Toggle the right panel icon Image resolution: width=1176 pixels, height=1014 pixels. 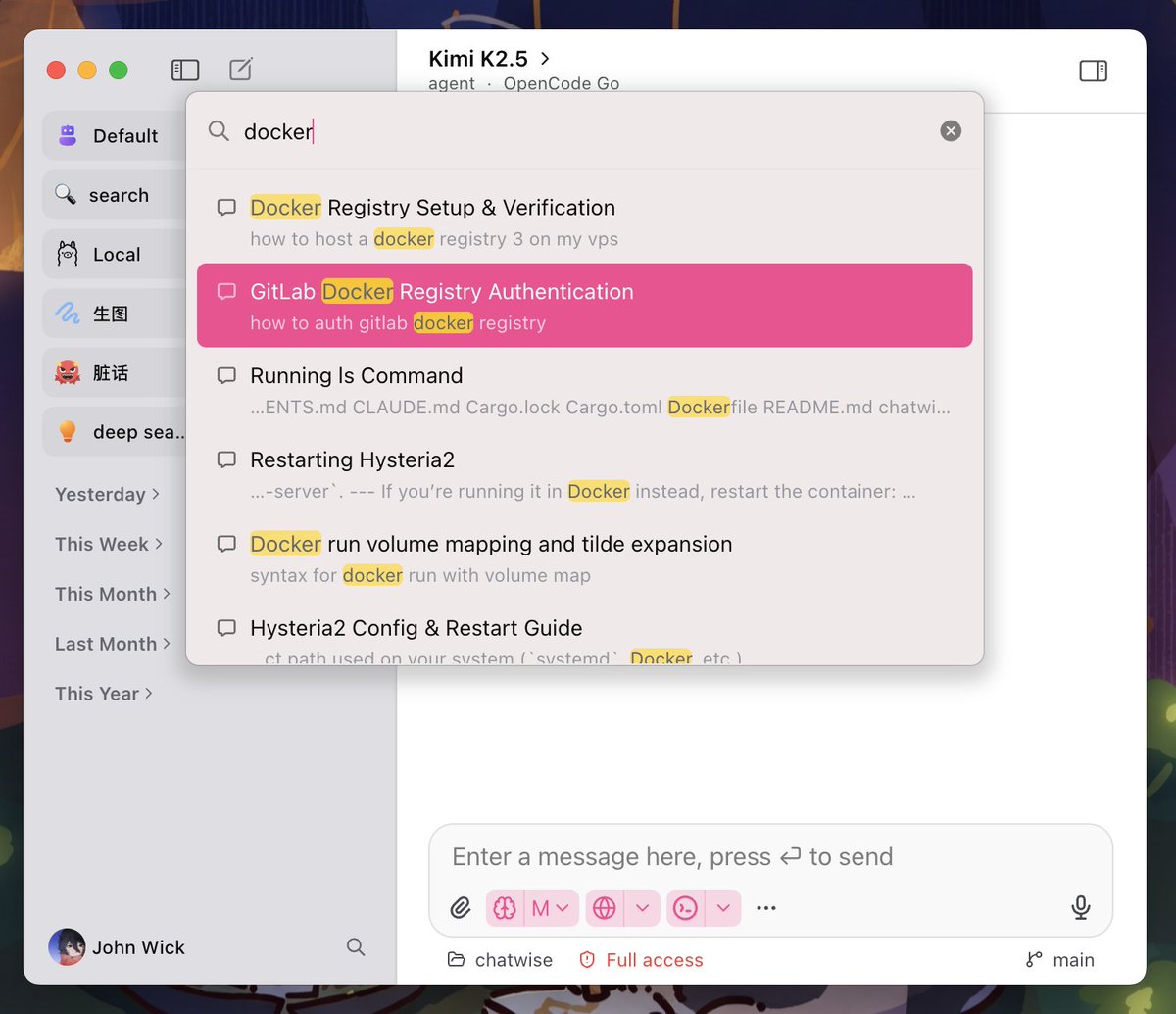1093,71
